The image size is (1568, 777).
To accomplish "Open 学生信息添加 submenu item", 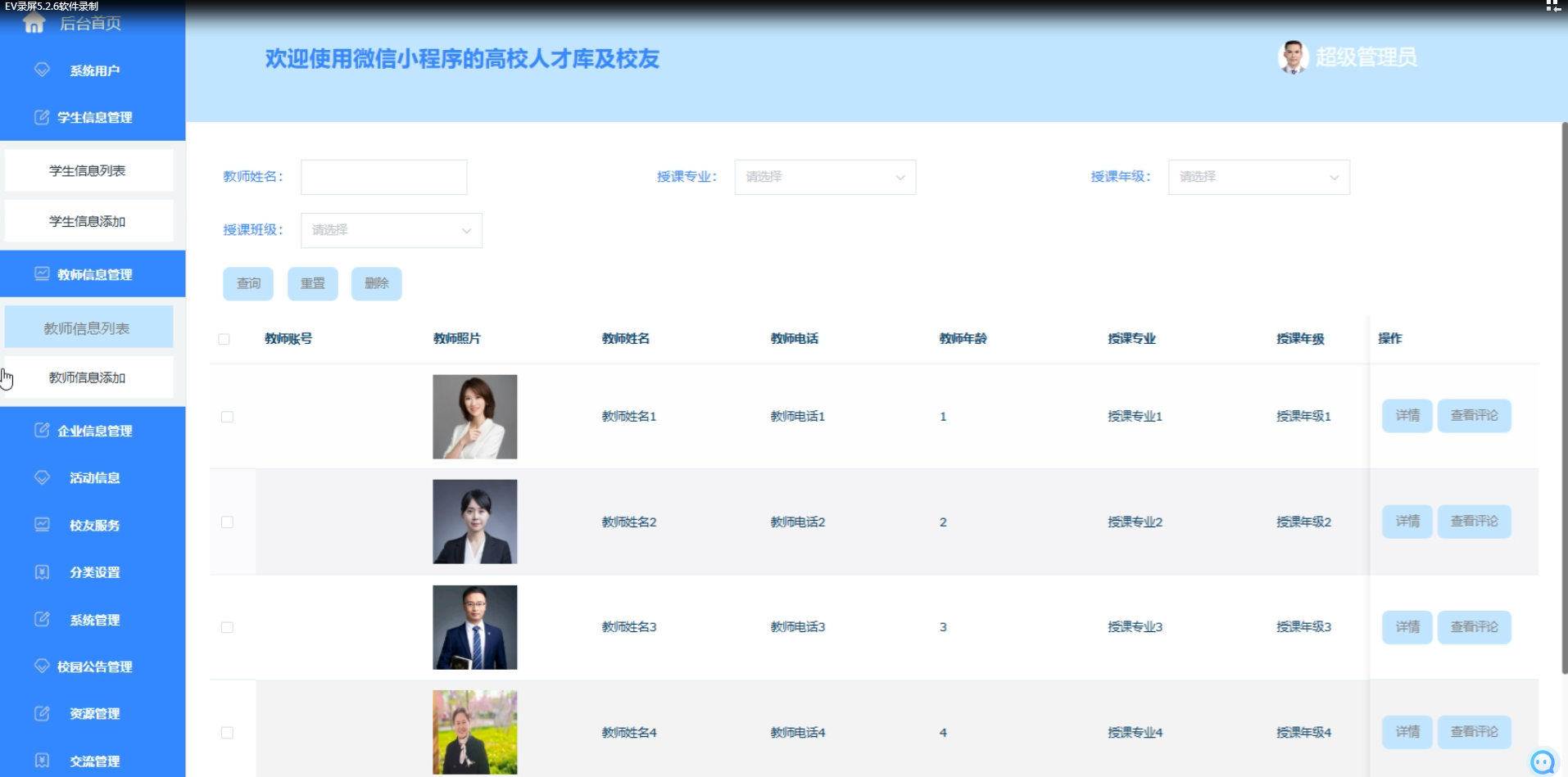I will [88, 221].
